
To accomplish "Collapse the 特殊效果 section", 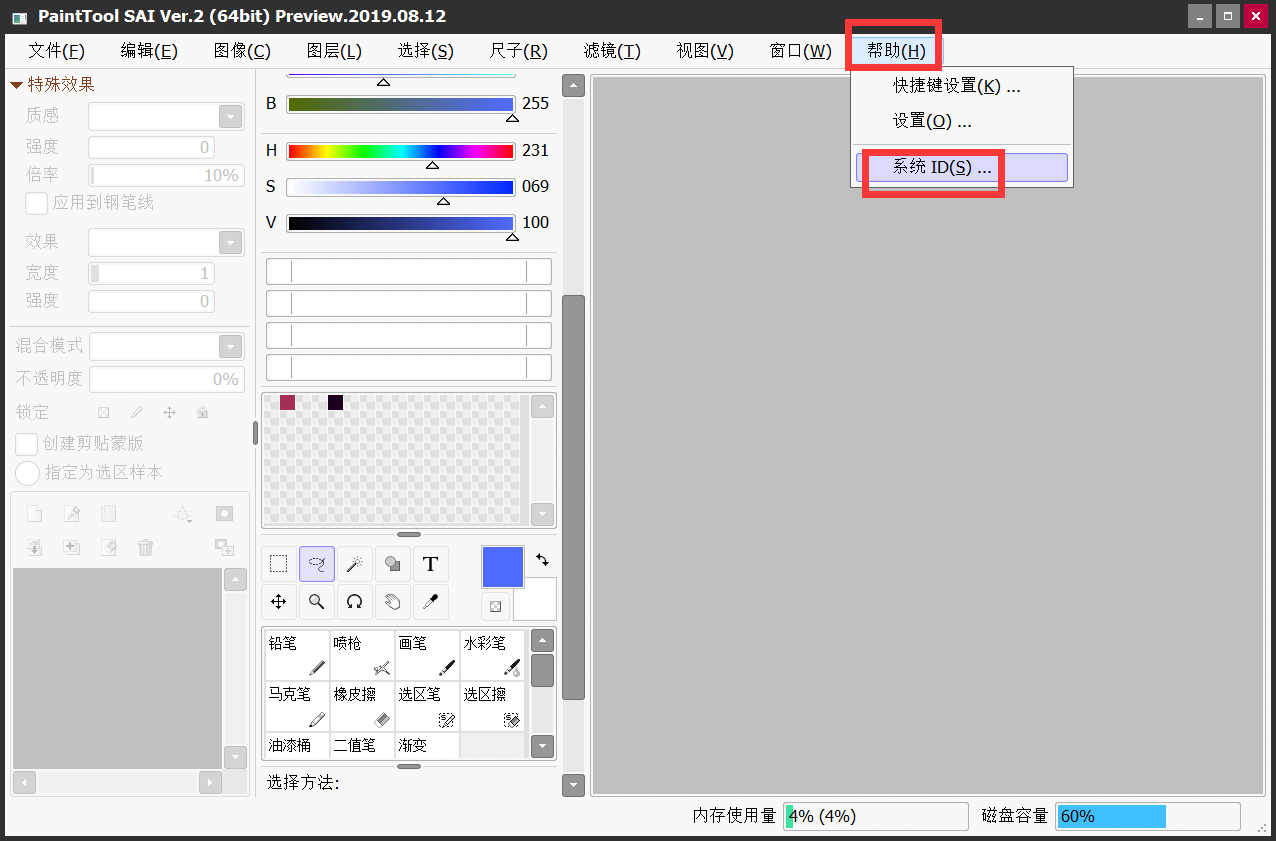I will click(16, 85).
